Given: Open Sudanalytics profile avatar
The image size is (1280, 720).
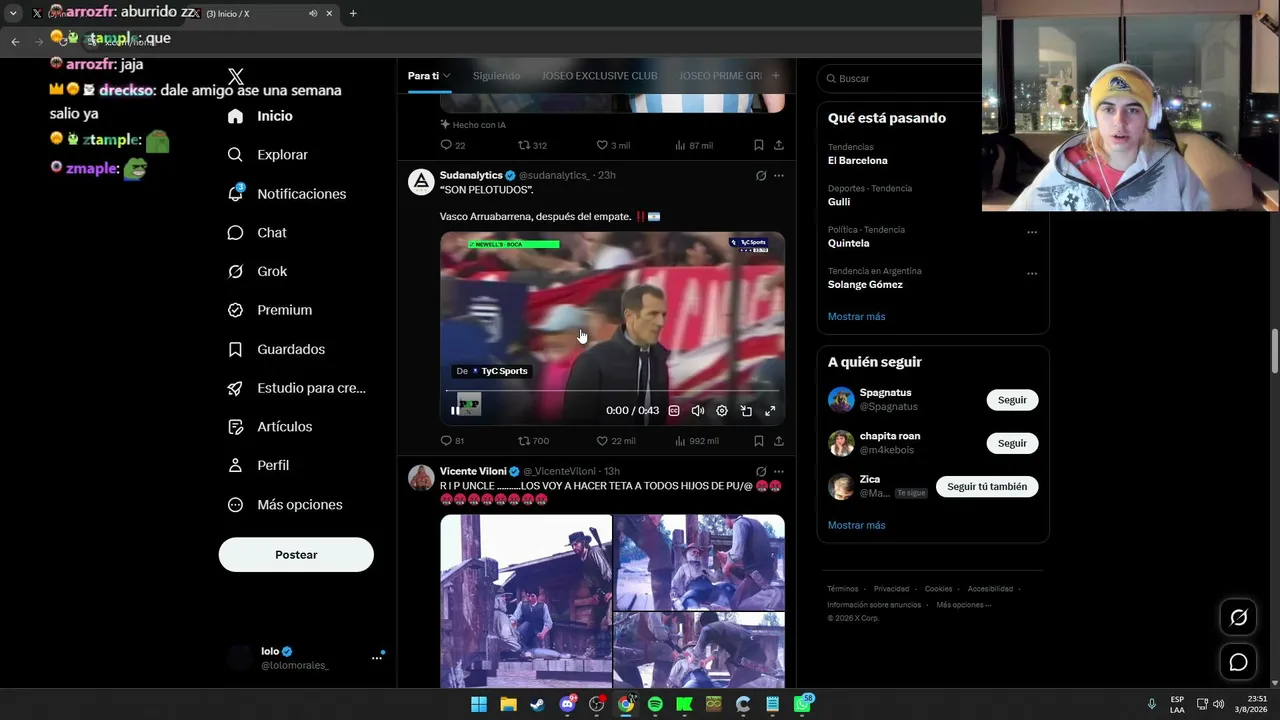Looking at the screenshot, I should (421, 181).
